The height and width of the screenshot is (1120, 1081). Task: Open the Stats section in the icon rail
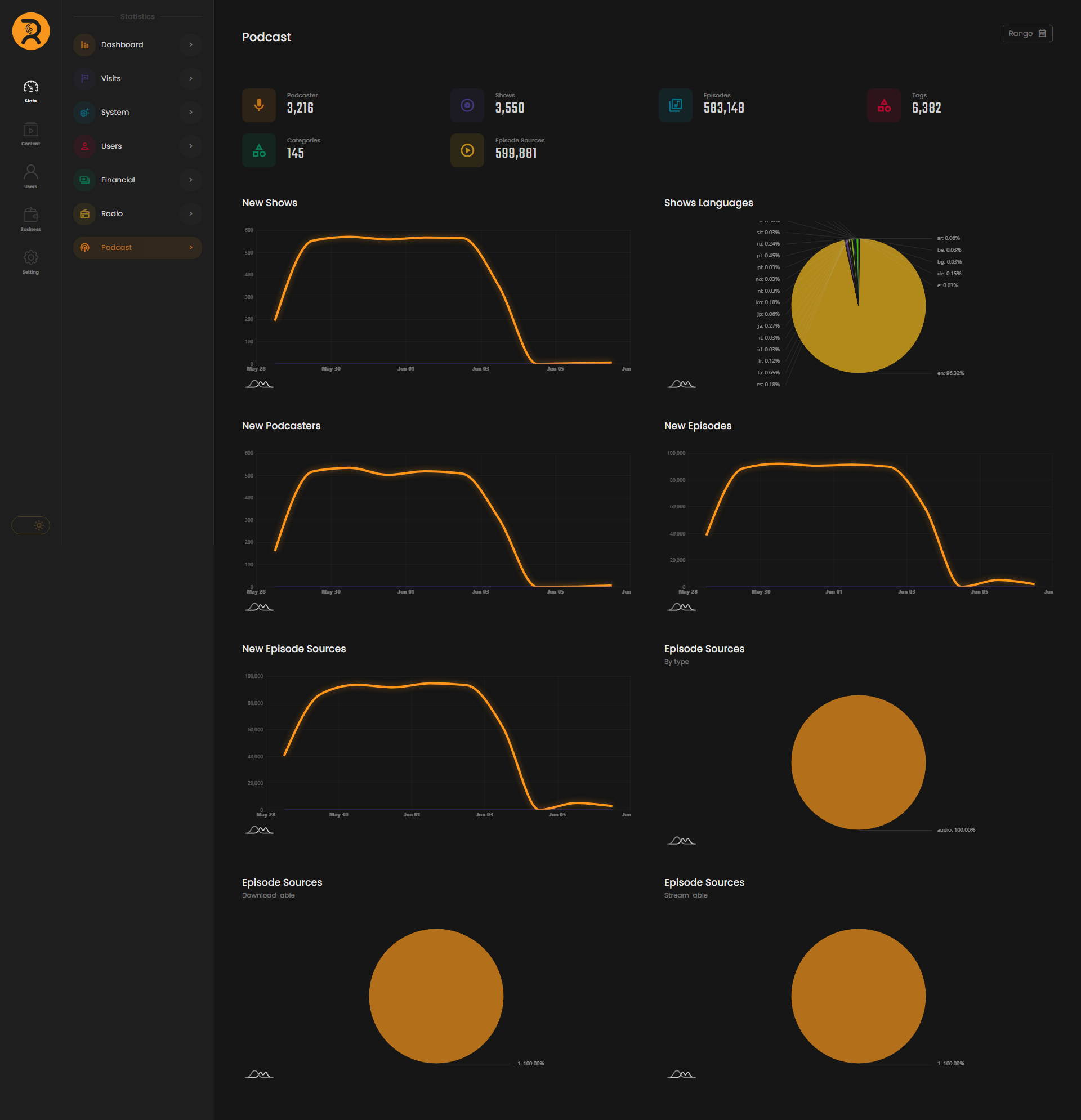31,91
